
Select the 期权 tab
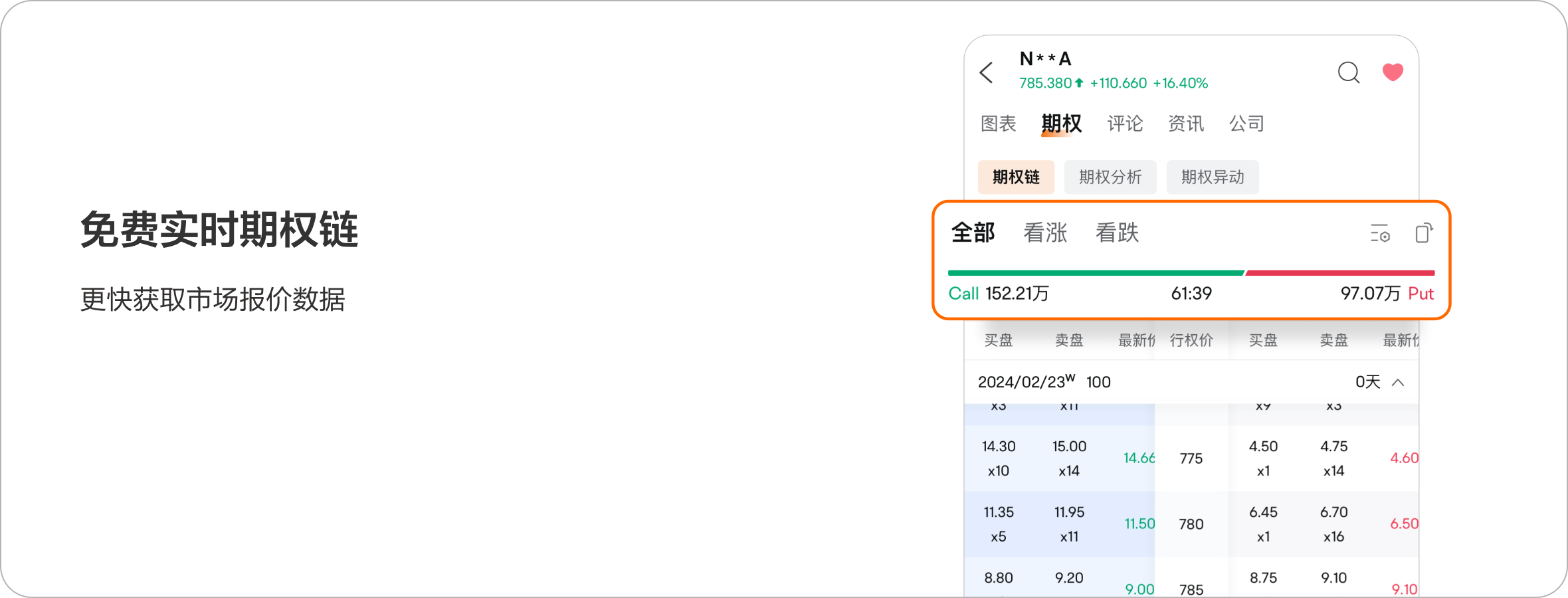[x=1061, y=124]
